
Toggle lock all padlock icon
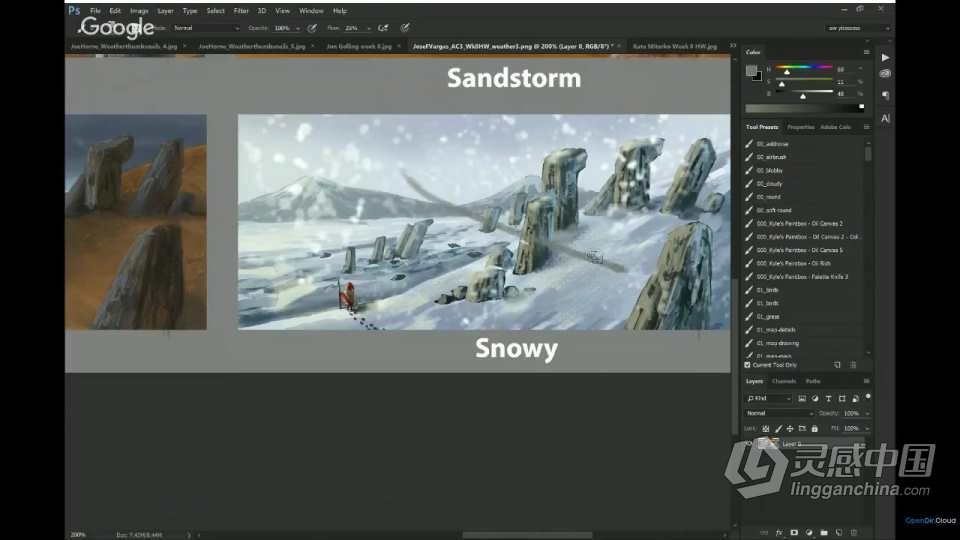[x=814, y=429]
